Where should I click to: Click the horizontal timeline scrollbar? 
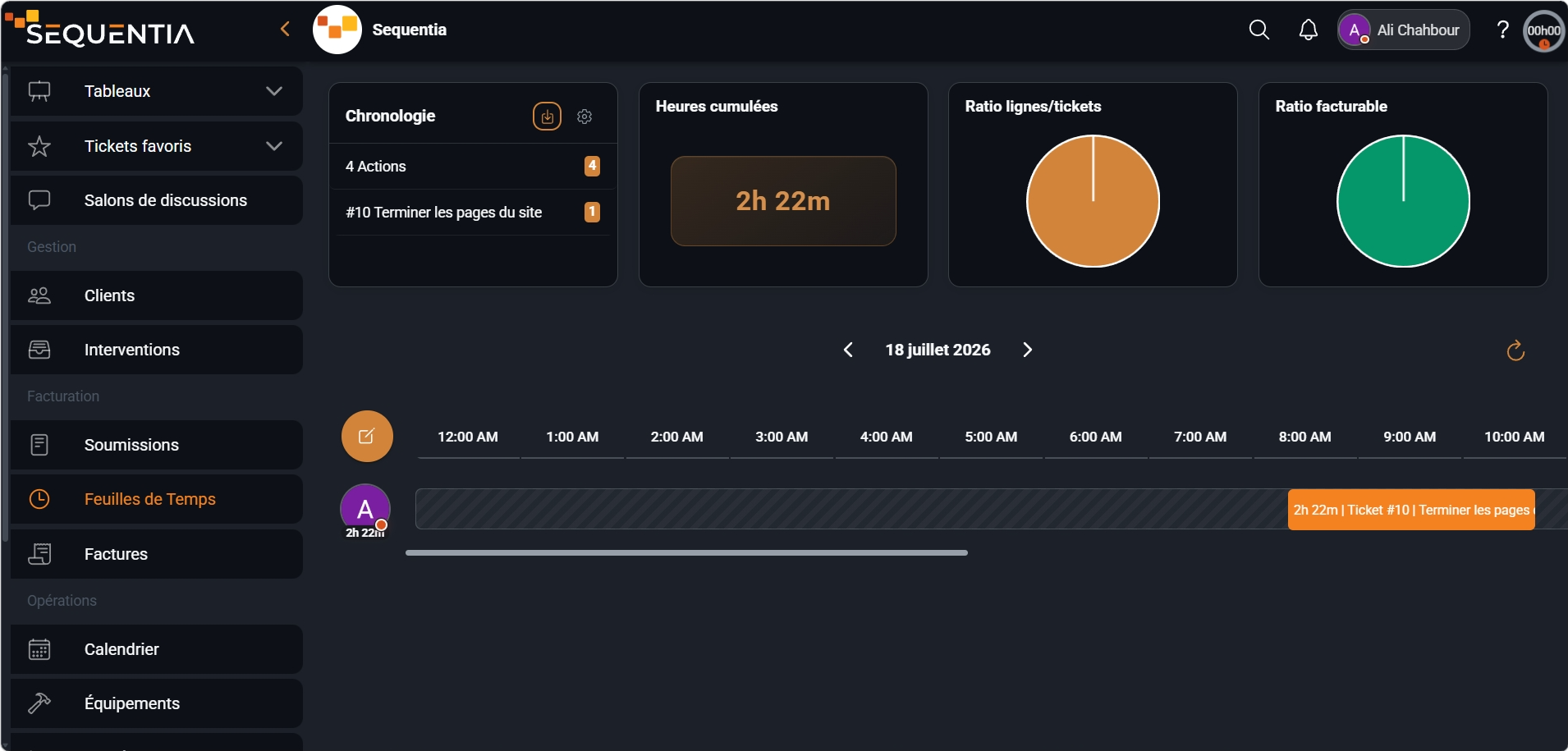pos(686,553)
